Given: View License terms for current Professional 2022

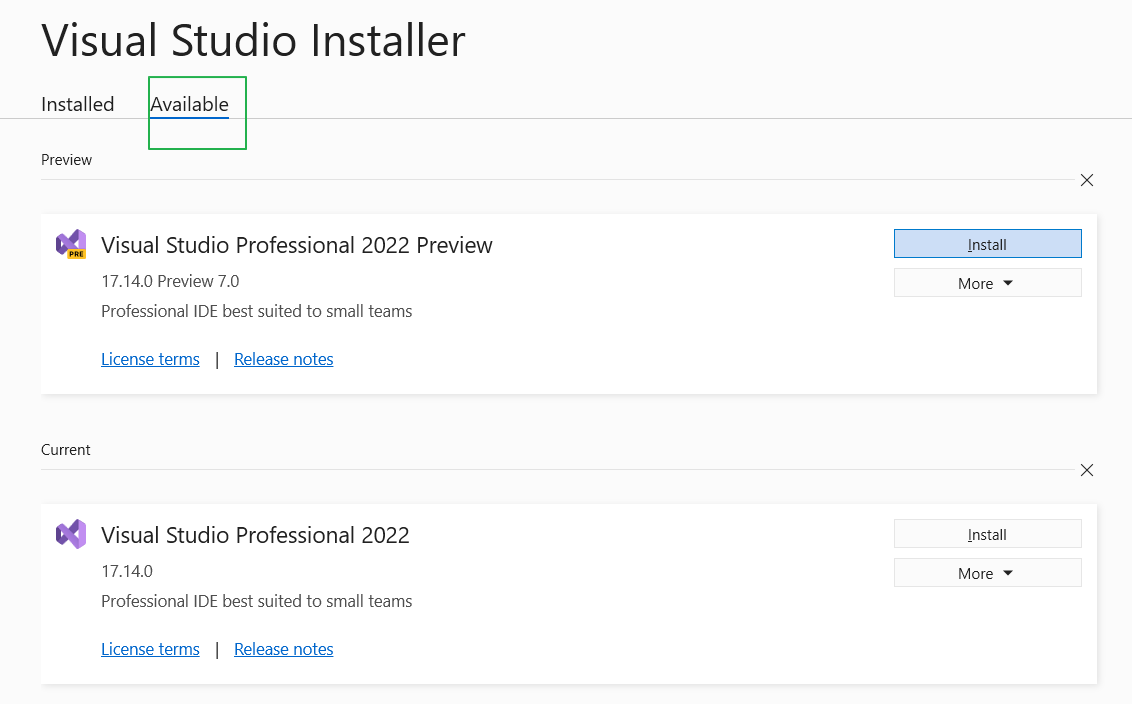Looking at the screenshot, I should [x=150, y=649].
